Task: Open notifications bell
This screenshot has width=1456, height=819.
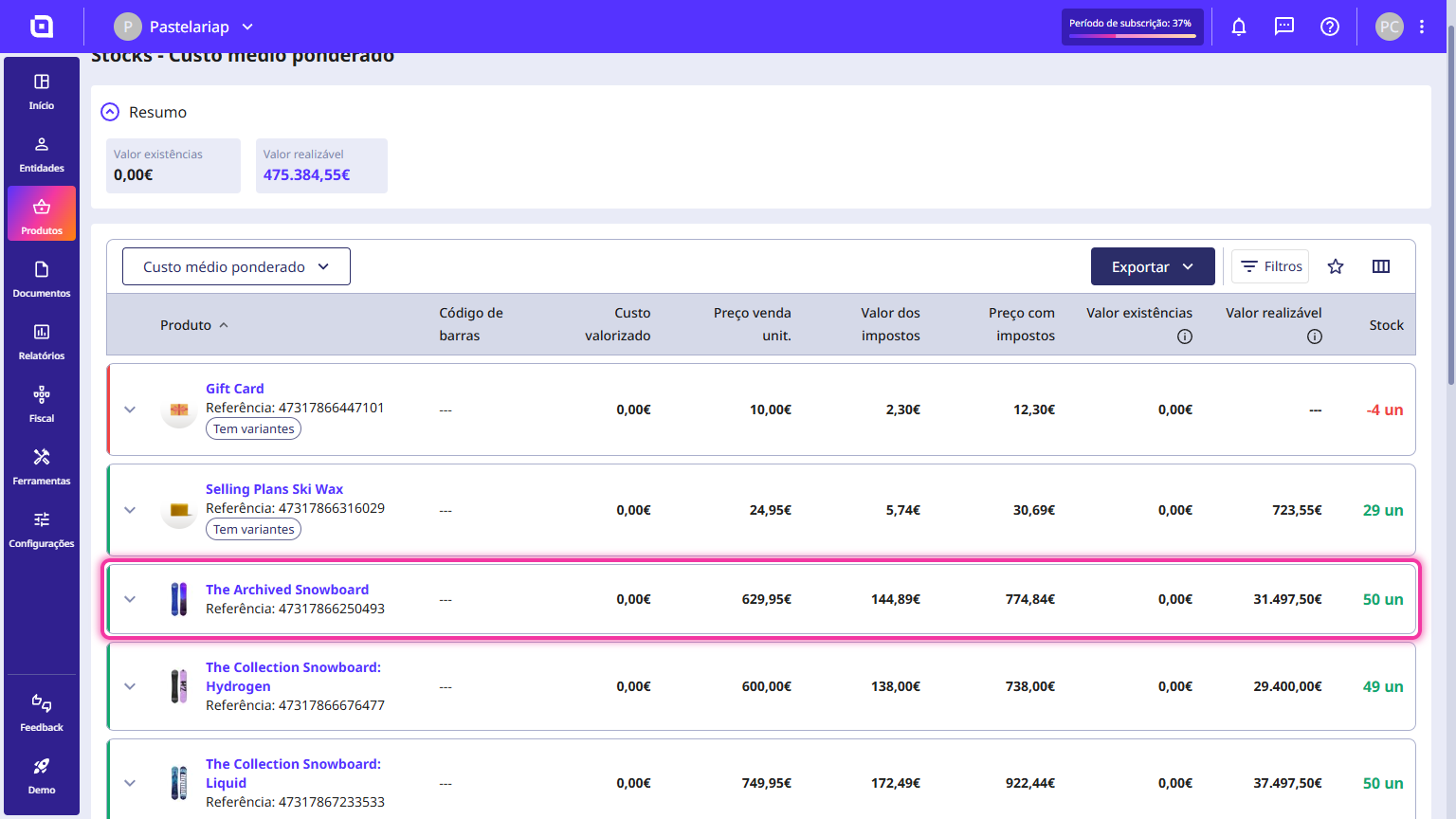Action: (1239, 27)
